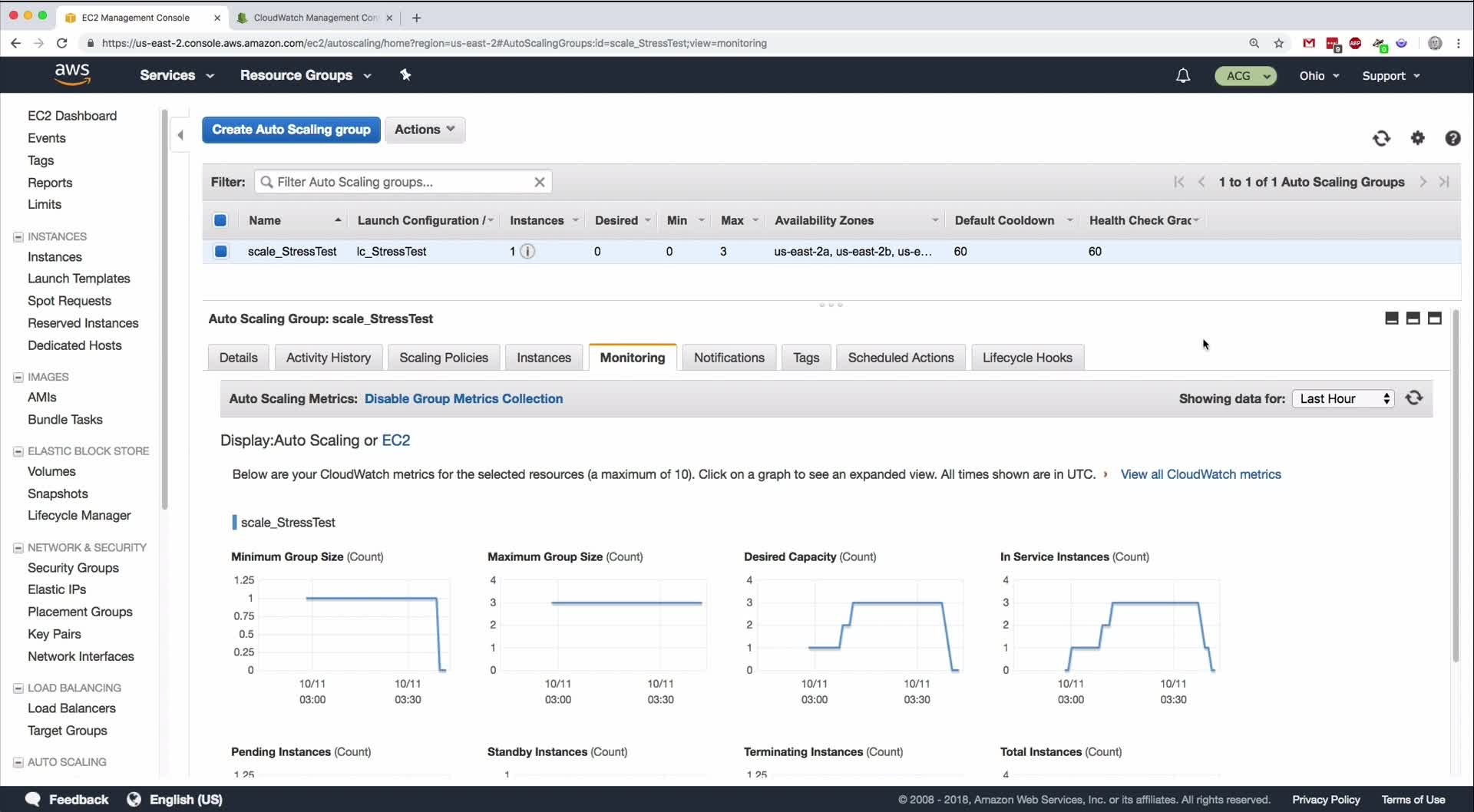Viewport: 1474px width, 812px height.
Task: Switch to CloudWatch Management Console browser tab
Action: [315, 18]
